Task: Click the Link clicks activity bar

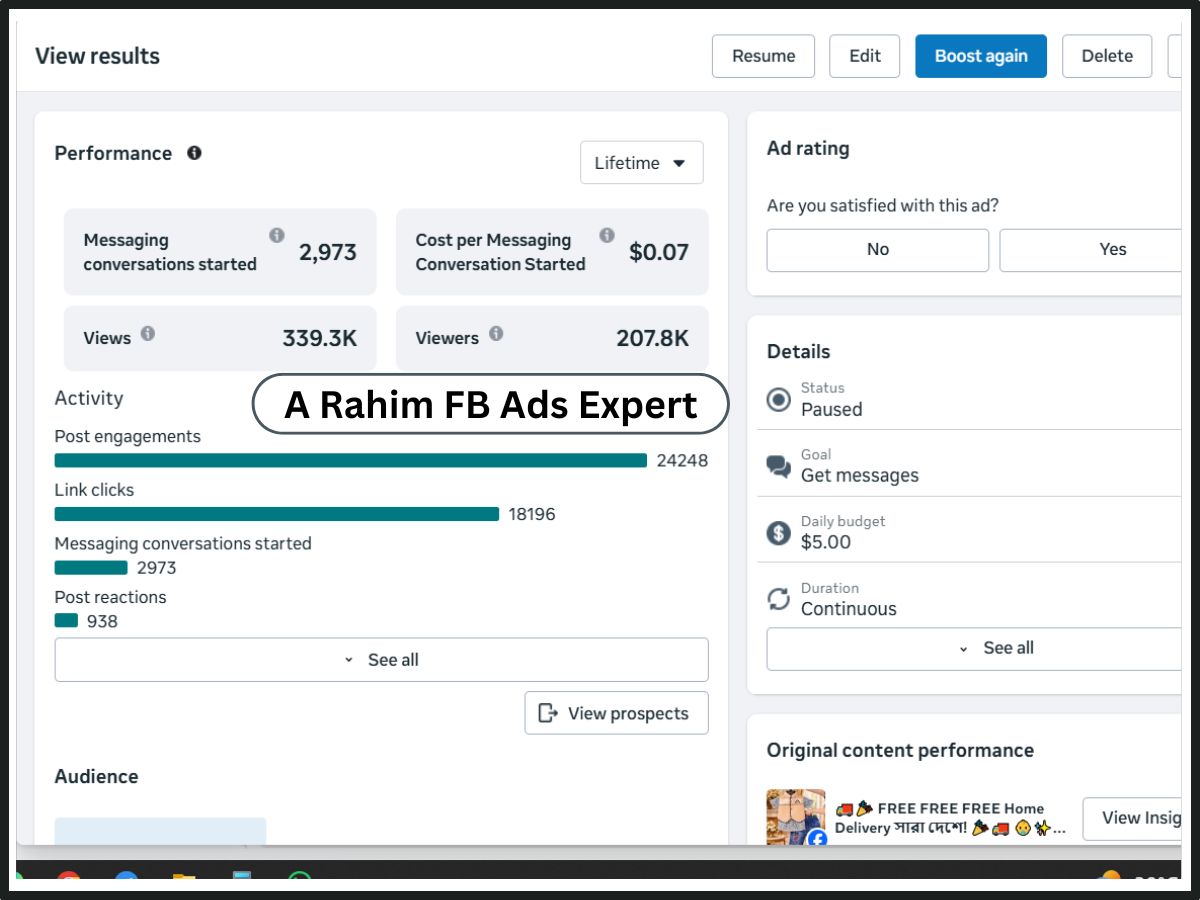Action: point(277,514)
